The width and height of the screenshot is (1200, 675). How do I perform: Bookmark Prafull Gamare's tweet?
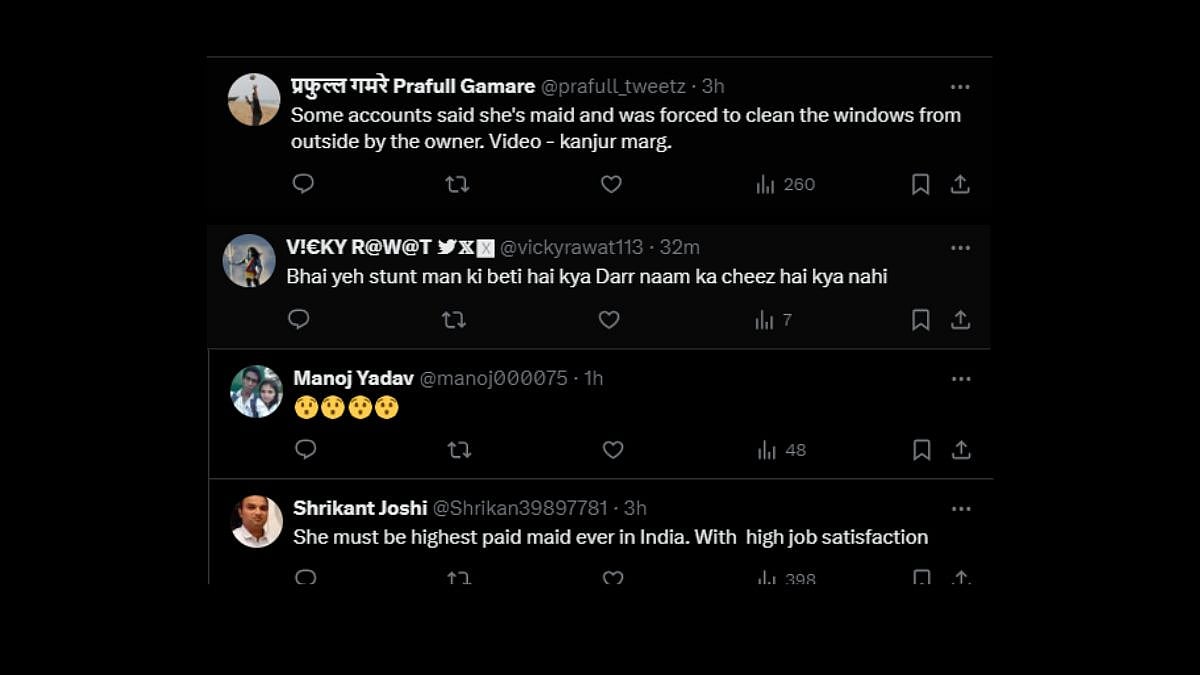(x=920, y=184)
